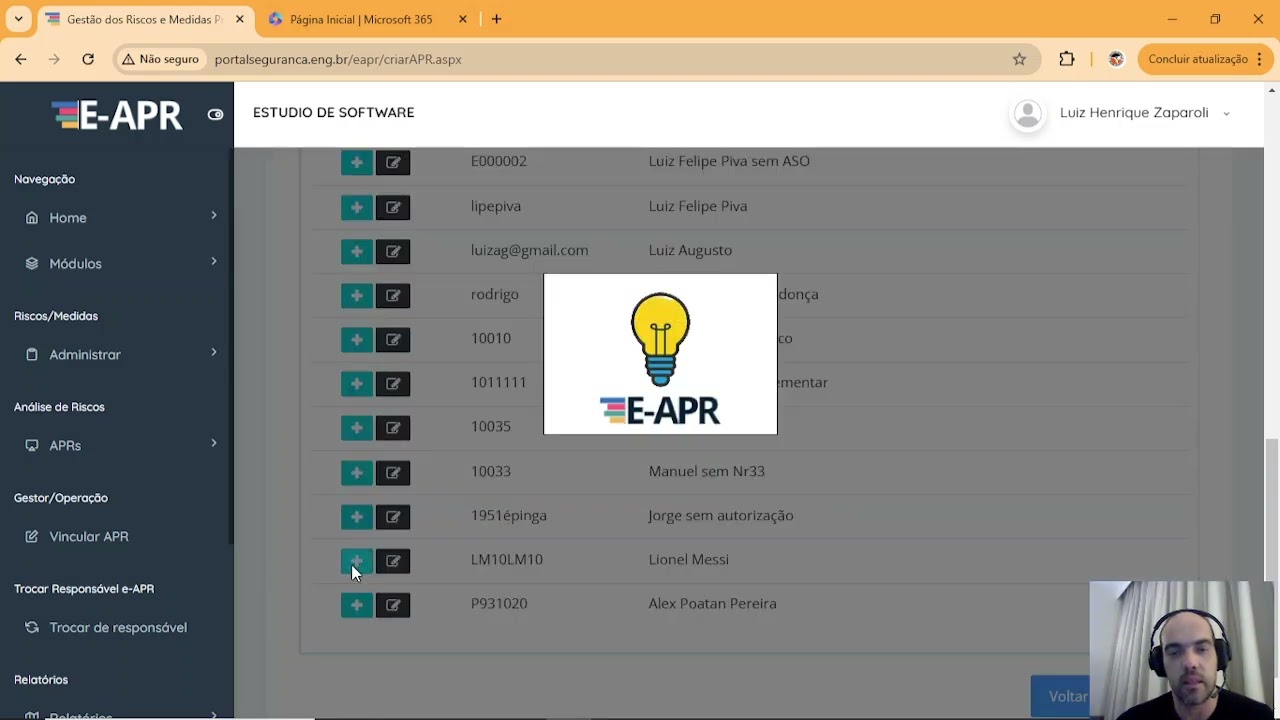Click the browser address bar URL
1280x720 pixels.
tap(338, 59)
